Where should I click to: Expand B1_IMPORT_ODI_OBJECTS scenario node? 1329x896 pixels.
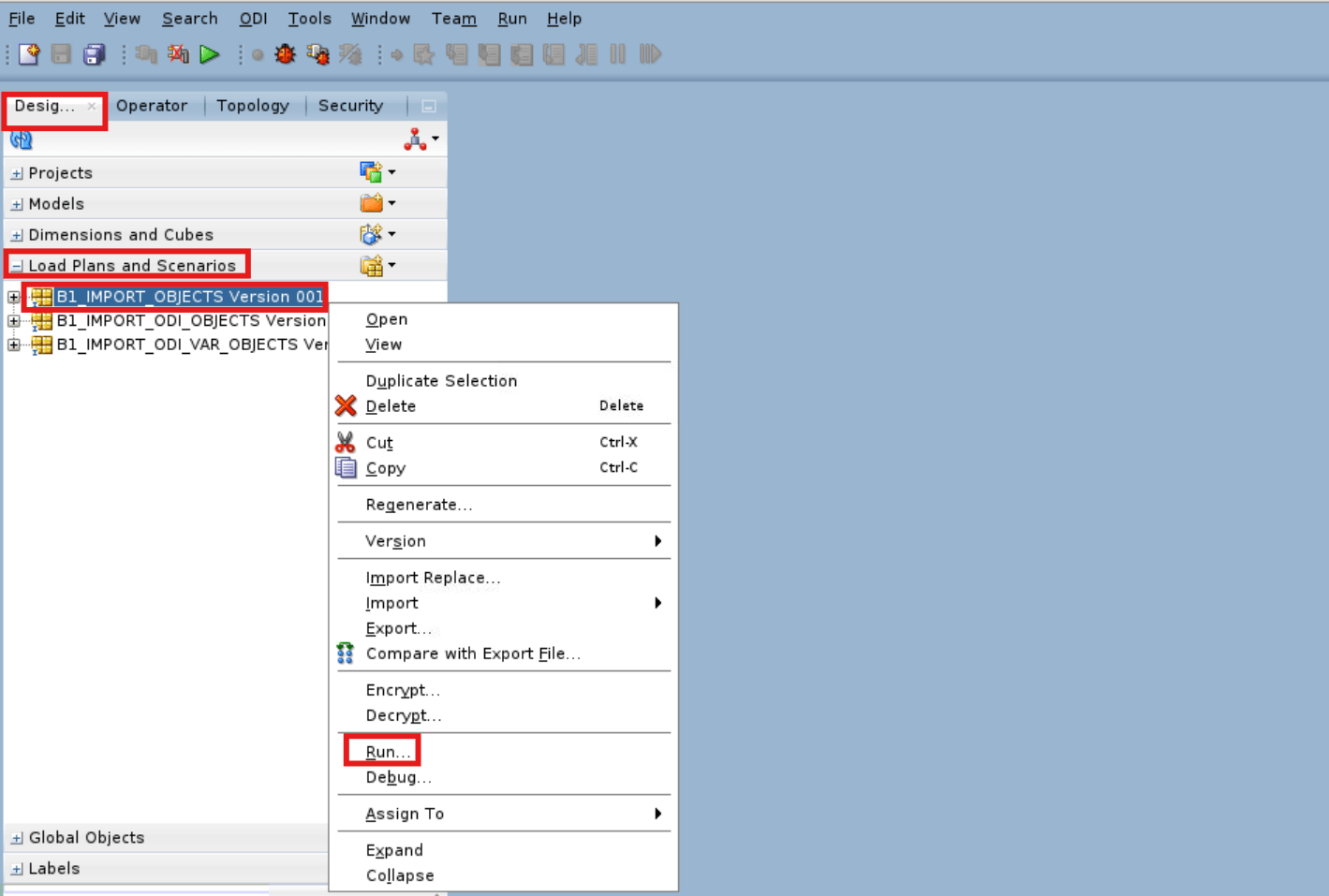13,320
